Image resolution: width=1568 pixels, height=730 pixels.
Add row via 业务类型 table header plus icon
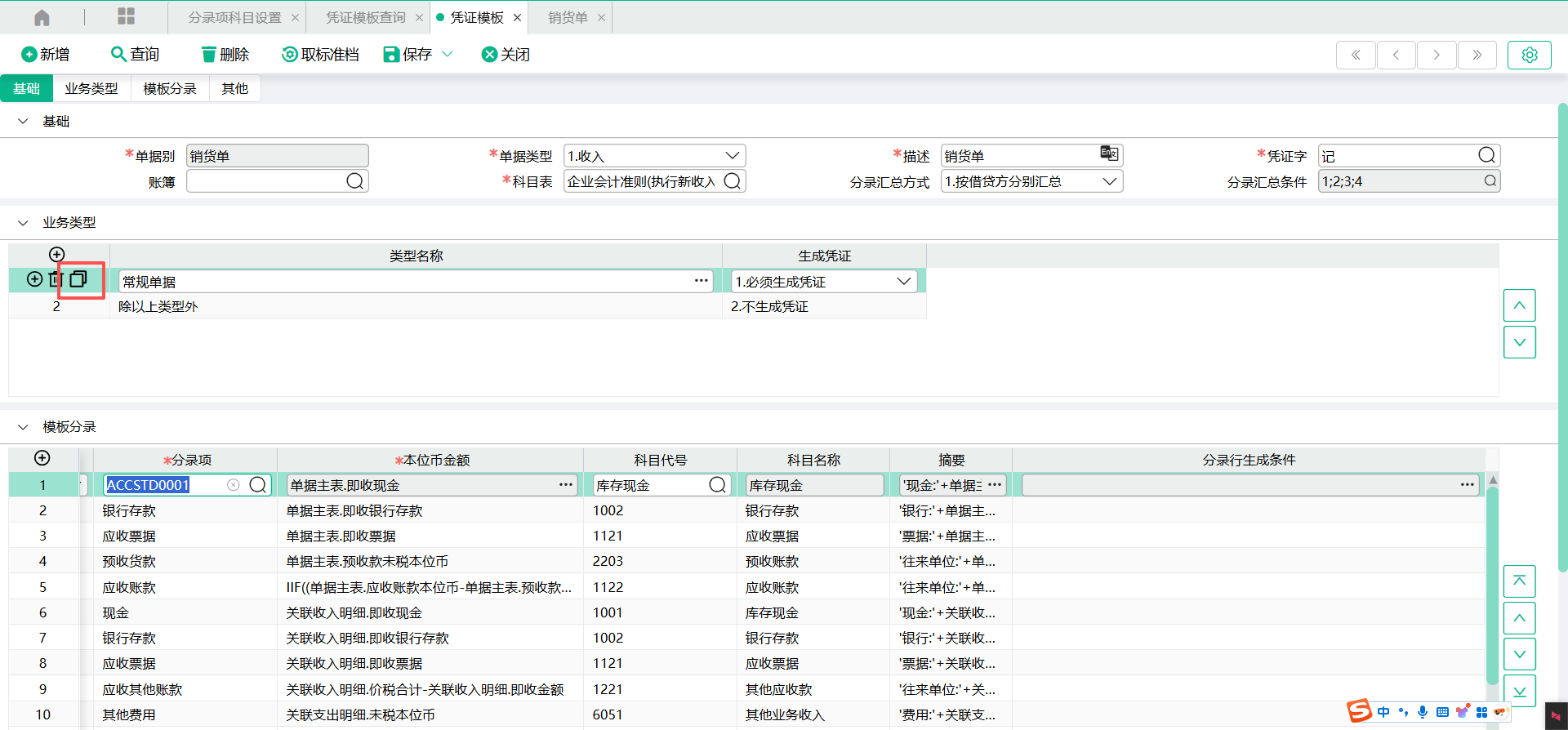[x=56, y=254]
